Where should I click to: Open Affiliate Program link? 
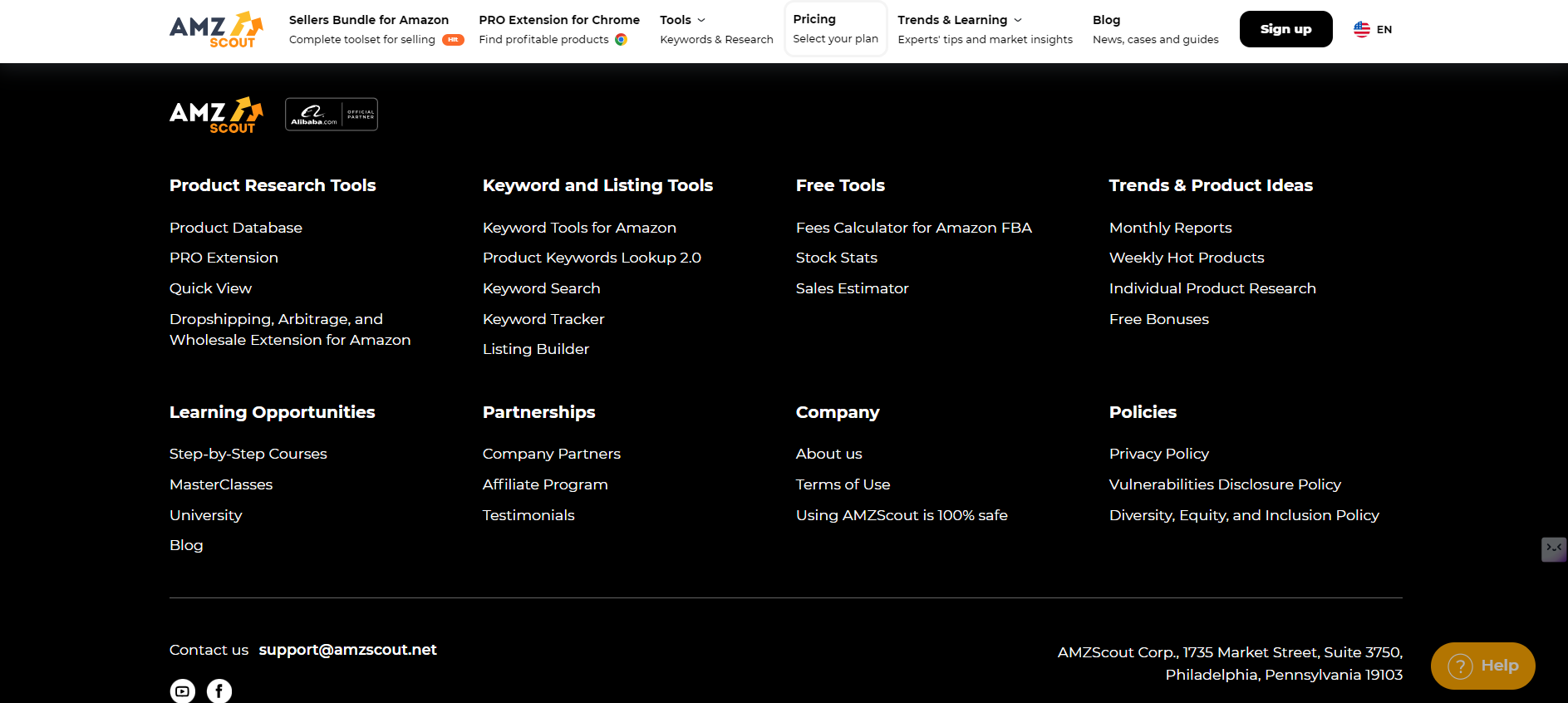[545, 484]
